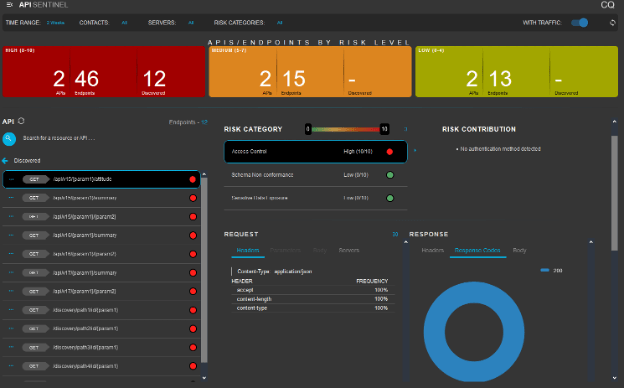Click the main page vertical scrollbar thumb
Screen dimensions: 624x388
[x=614, y=193]
